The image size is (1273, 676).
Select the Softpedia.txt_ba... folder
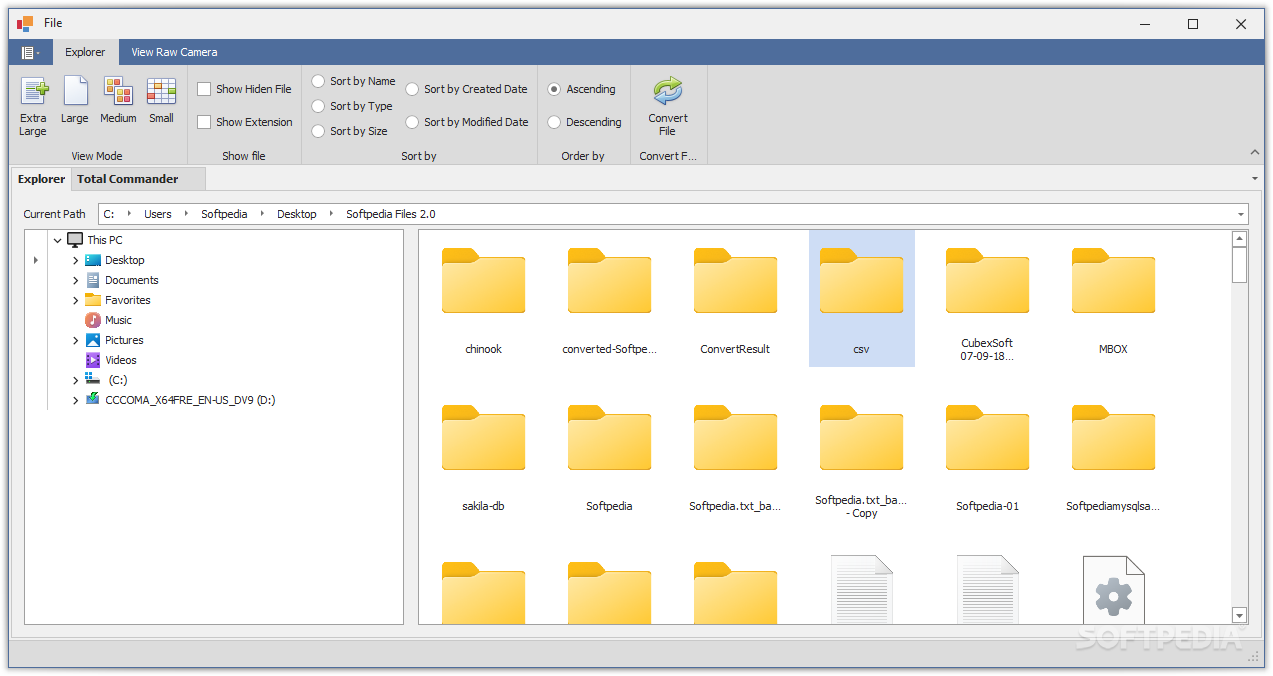click(735, 457)
